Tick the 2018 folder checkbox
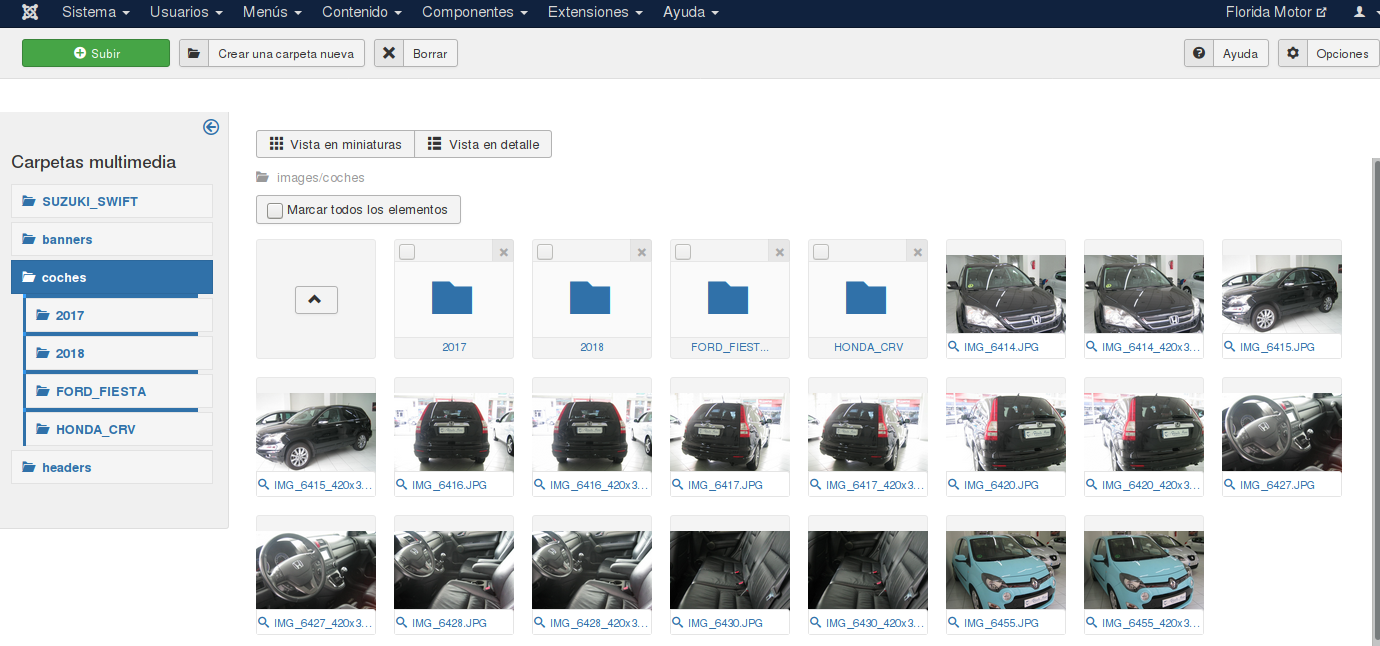This screenshot has height=646, width=1380. [x=545, y=252]
